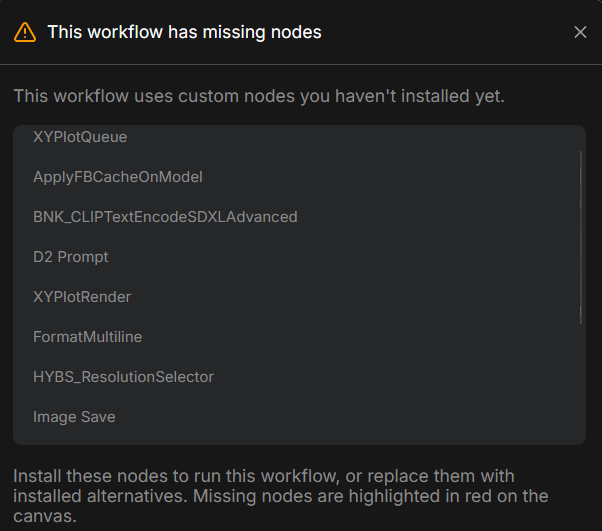The width and height of the screenshot is (602, 531).
Task: Click the HYBS_ResolutionSelector entry
Action: pyautogui.click(x=123, y=377)
